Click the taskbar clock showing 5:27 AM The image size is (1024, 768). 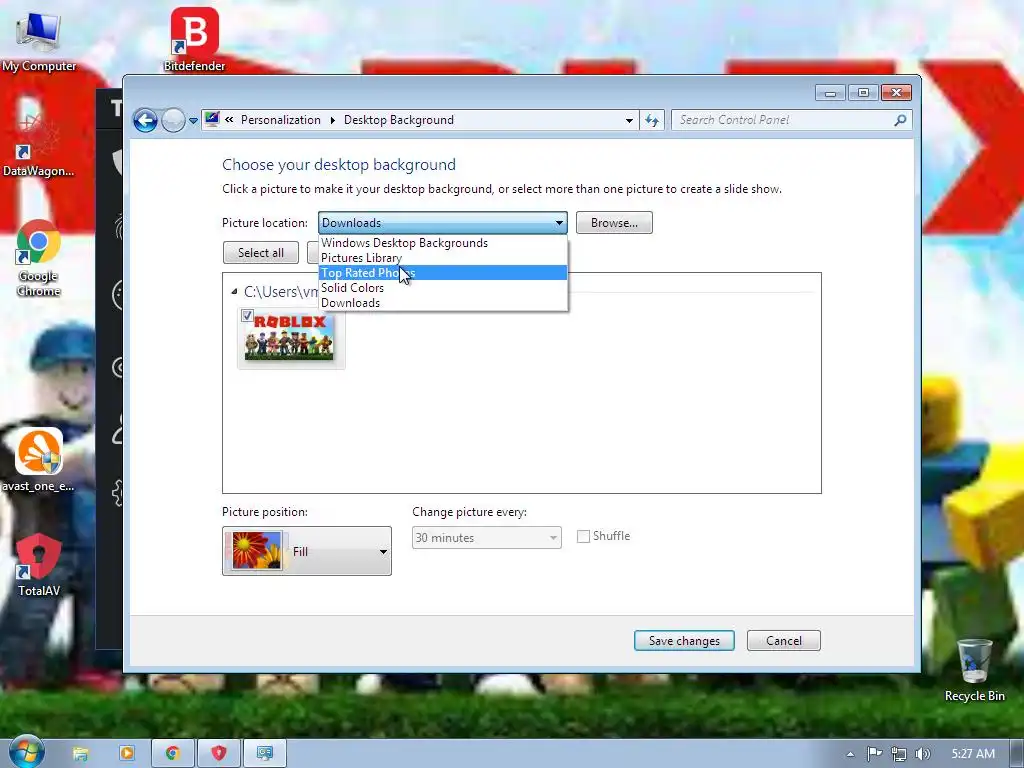click(972, 754)
